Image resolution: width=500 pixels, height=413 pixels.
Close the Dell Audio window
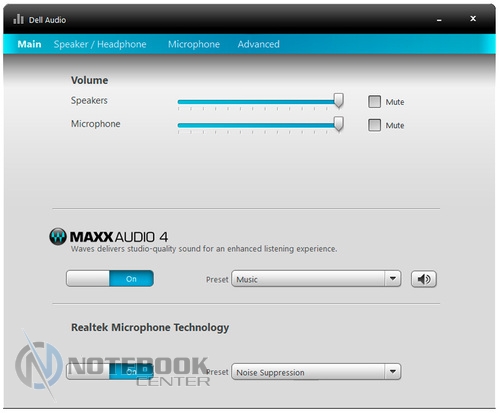tap(473, 19)
